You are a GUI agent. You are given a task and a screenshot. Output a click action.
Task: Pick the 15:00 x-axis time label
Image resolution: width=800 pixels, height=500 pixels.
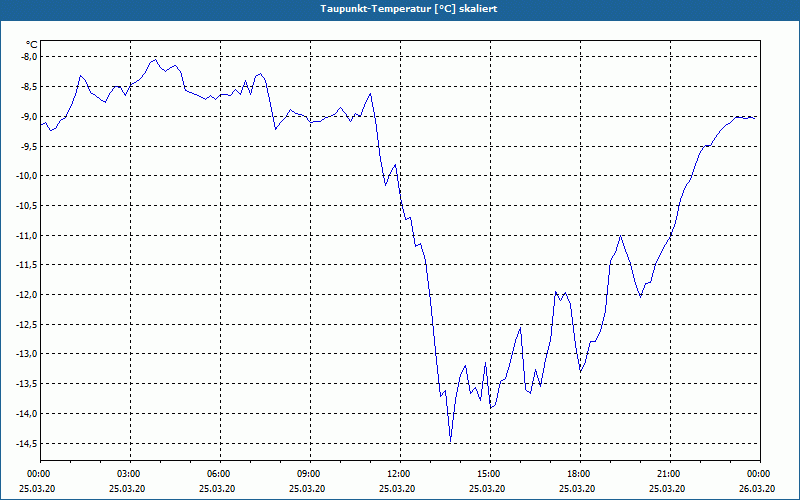tap(489, 474)
